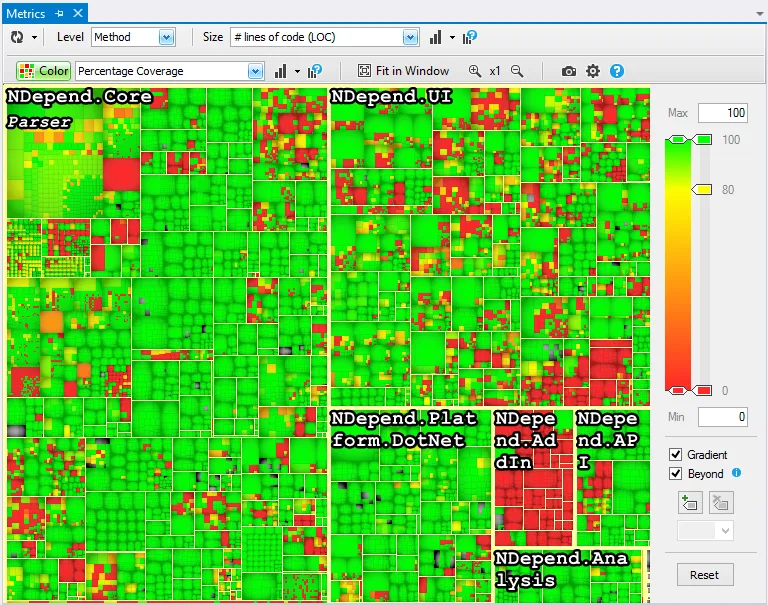768x605 pixels.
Task: Click the color metric help chart icon
Action: (x=315, y=72)
